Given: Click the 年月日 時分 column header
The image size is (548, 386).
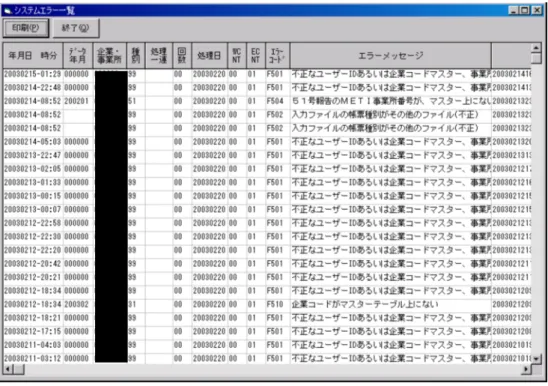Looking at the screenshot, I should (33, 56).
